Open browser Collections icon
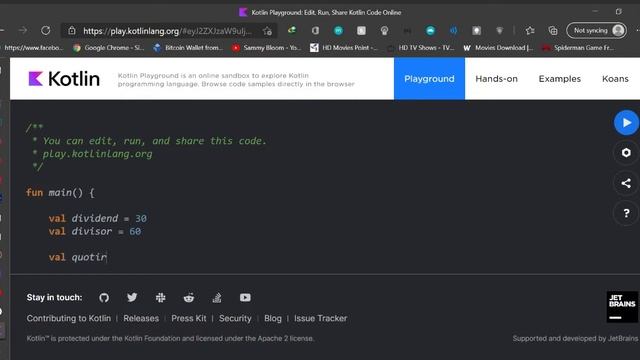The width and height of the screenshot is (640, 360). (x=553, y=31)
